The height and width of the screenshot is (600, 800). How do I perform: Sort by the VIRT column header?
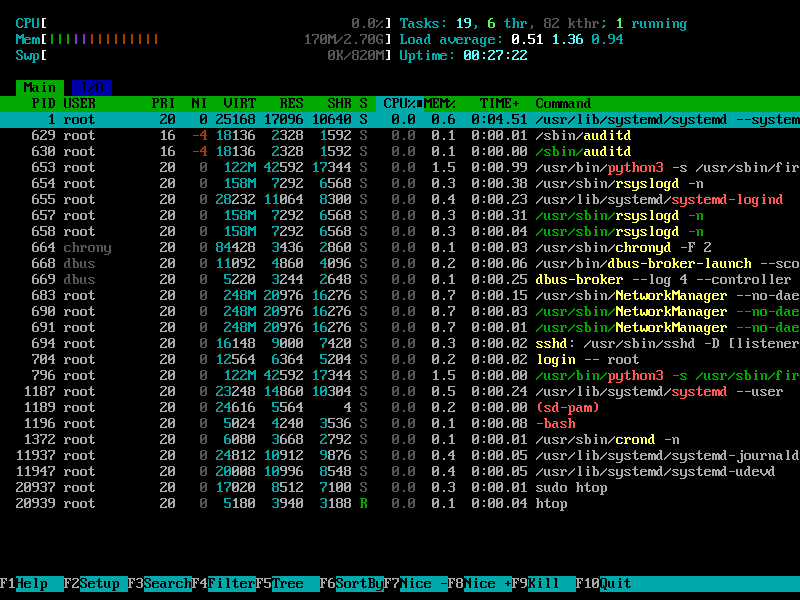point(239,104)
